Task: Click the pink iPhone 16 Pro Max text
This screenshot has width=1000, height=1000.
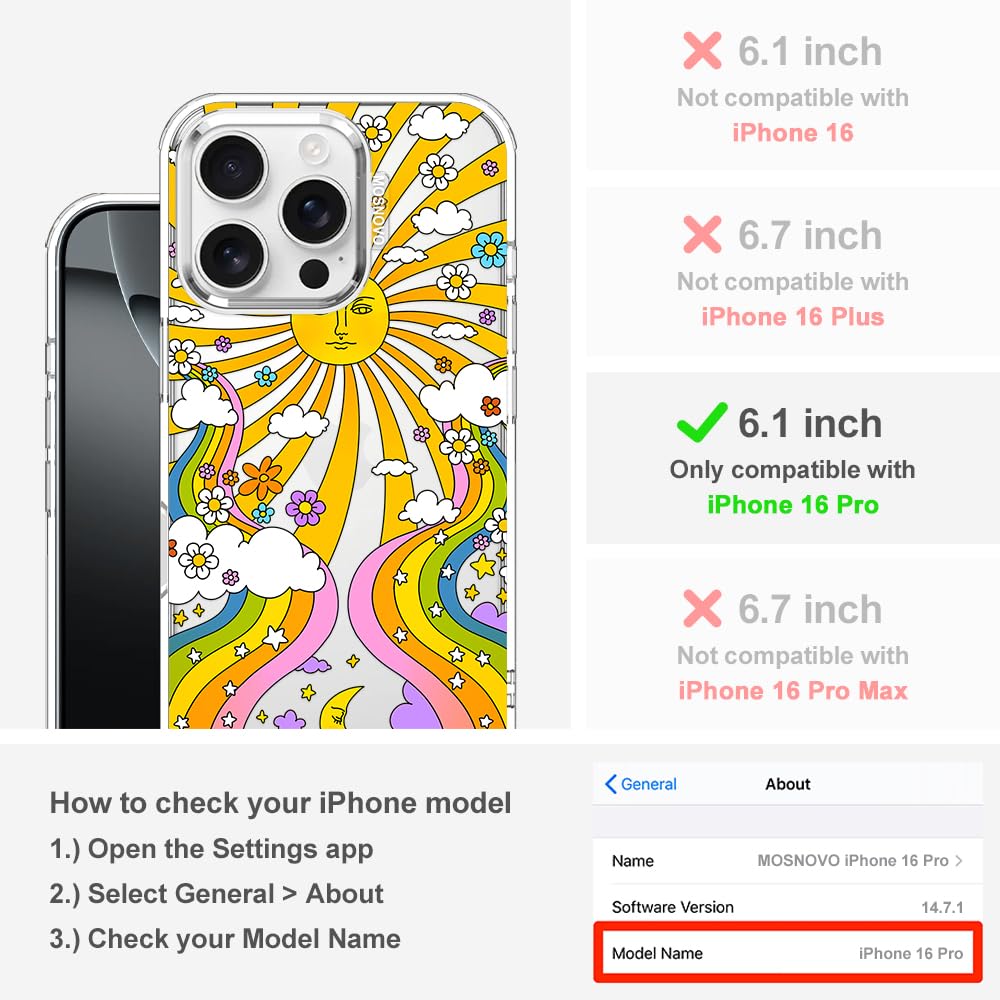Action: [x=793, y=690]
